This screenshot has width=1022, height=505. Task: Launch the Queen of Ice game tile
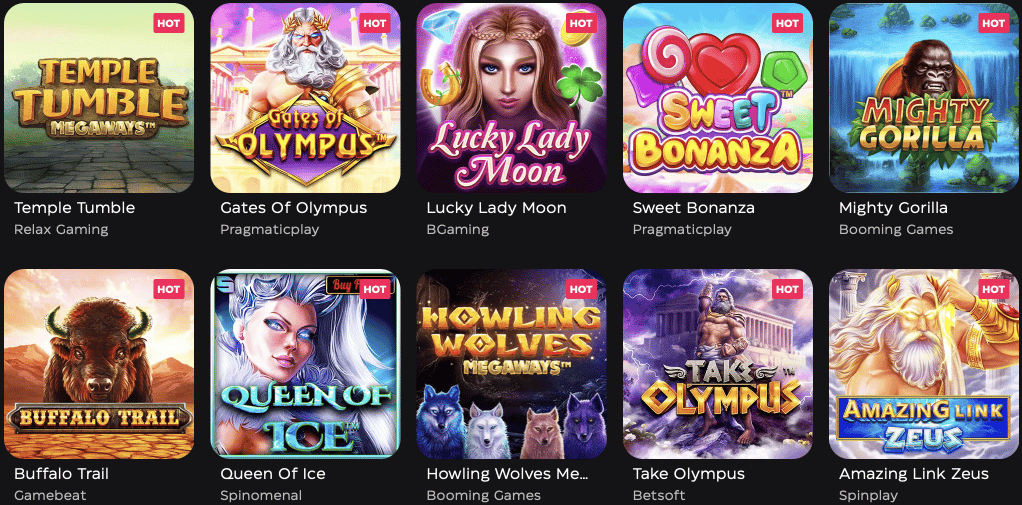coord(305,364)
